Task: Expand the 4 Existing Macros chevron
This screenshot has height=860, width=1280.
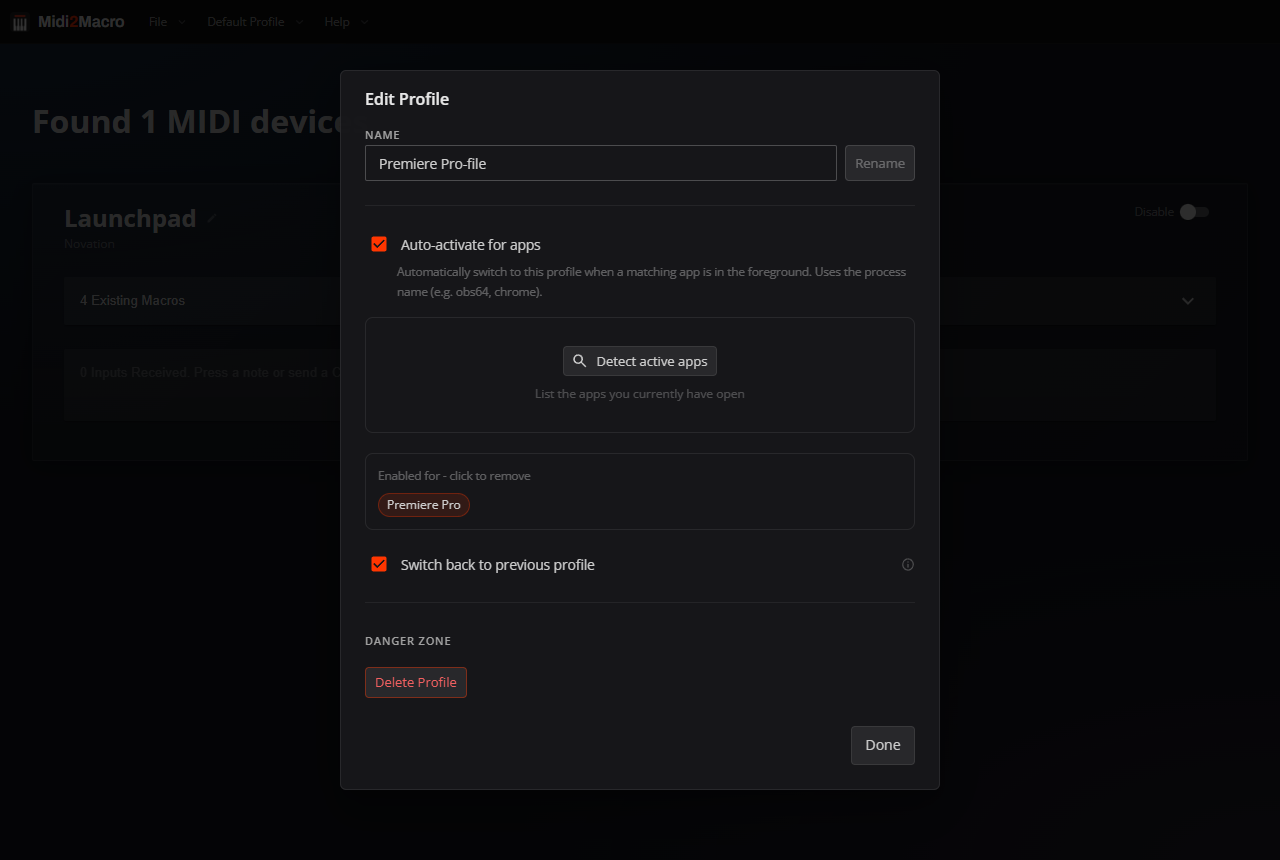Action: pos(1188,301)
